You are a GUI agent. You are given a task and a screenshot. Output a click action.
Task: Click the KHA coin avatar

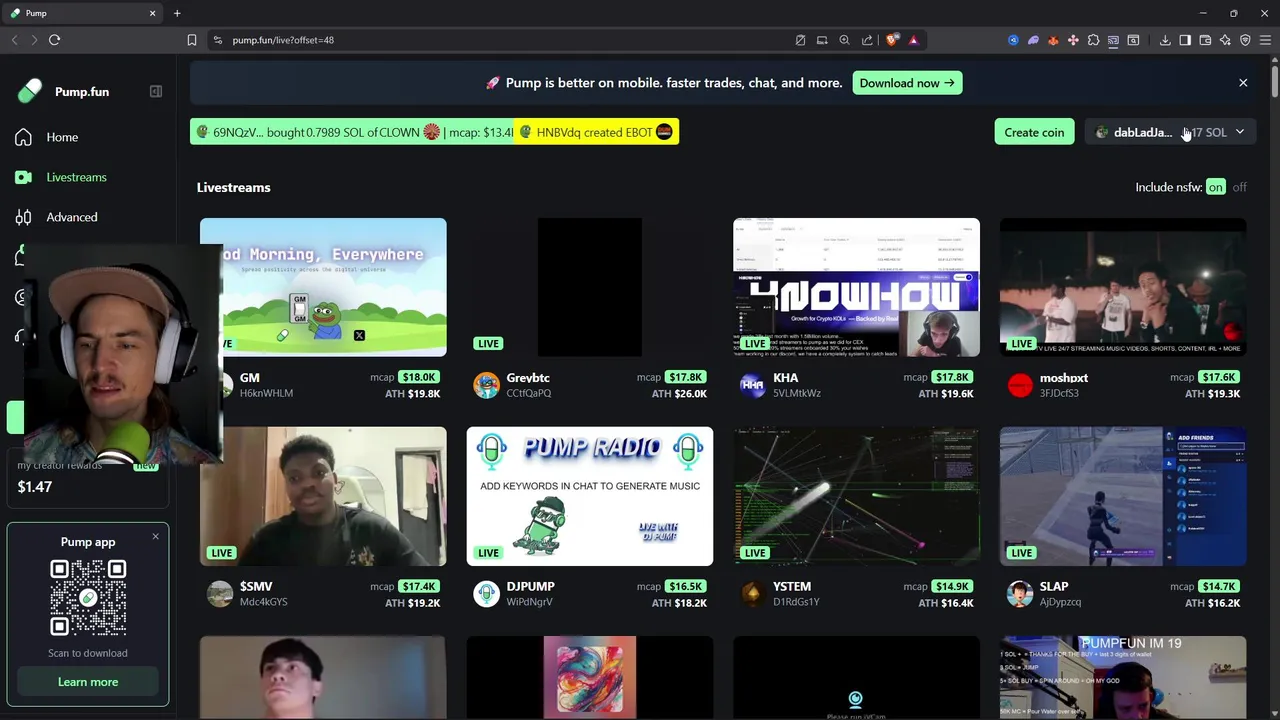point(753,385)
